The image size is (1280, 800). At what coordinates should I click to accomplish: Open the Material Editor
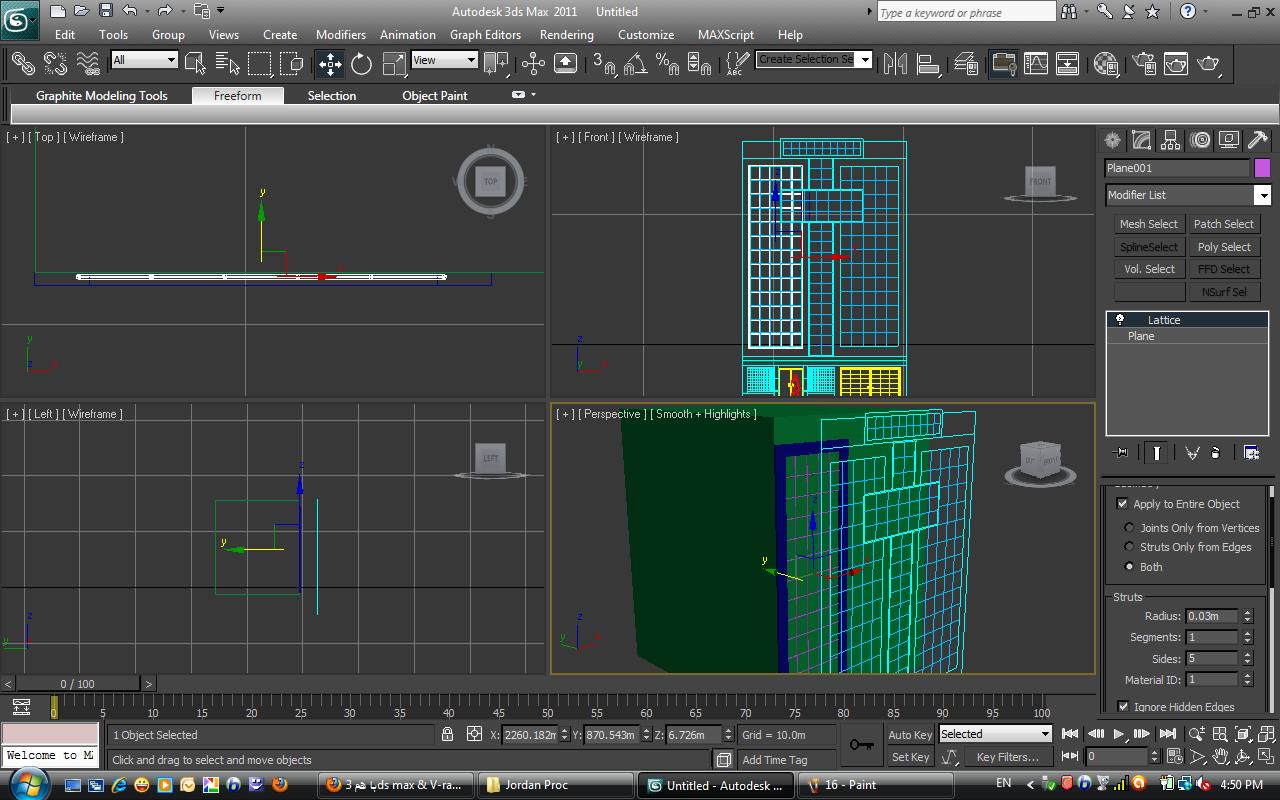1106,64
